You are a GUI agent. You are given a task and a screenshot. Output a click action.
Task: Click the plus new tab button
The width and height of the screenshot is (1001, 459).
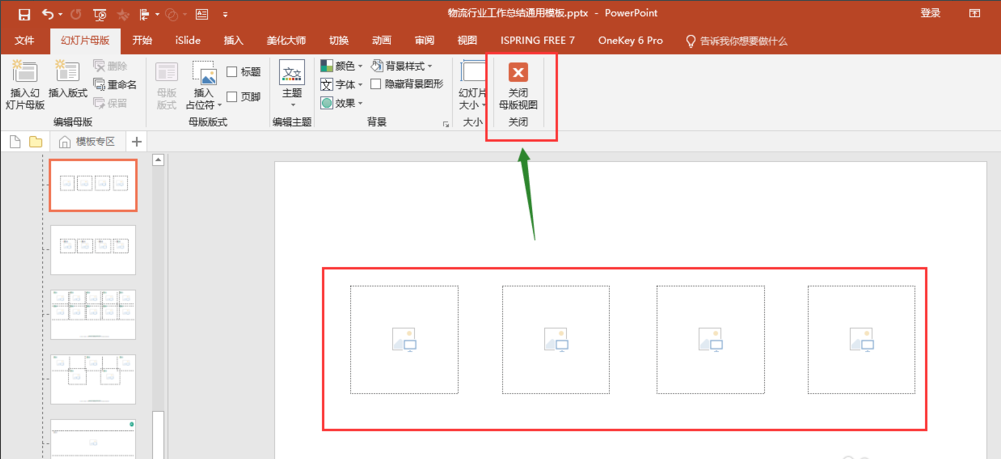click(137, 141)
